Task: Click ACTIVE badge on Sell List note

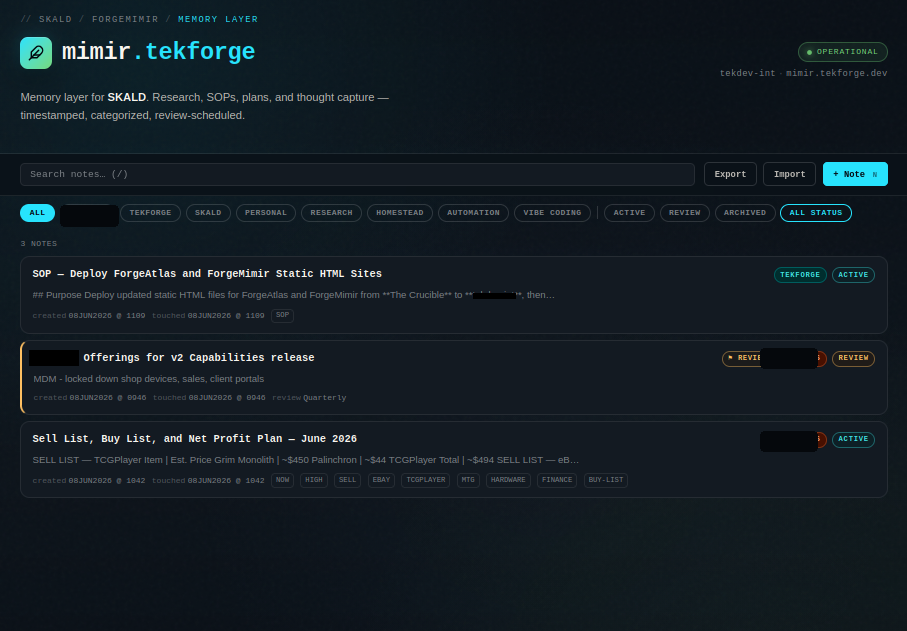Action: [853, 440]
